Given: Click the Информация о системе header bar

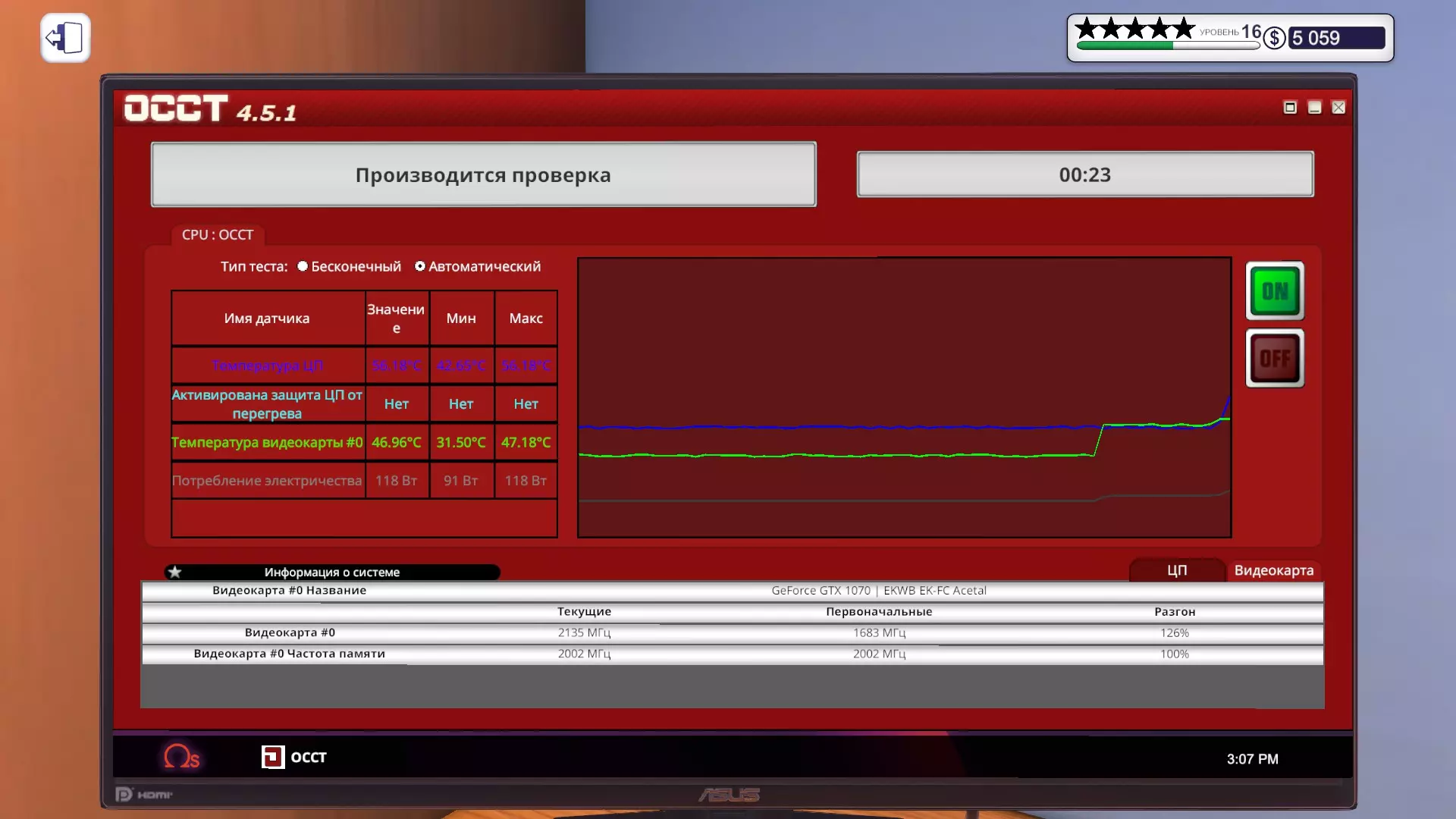Looking at the screenshot, I should click(x=332, y=572).
